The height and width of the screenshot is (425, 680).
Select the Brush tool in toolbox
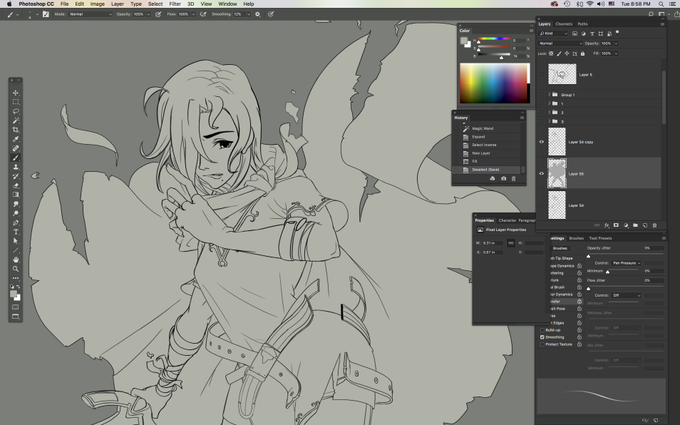(x=16, y=158)
